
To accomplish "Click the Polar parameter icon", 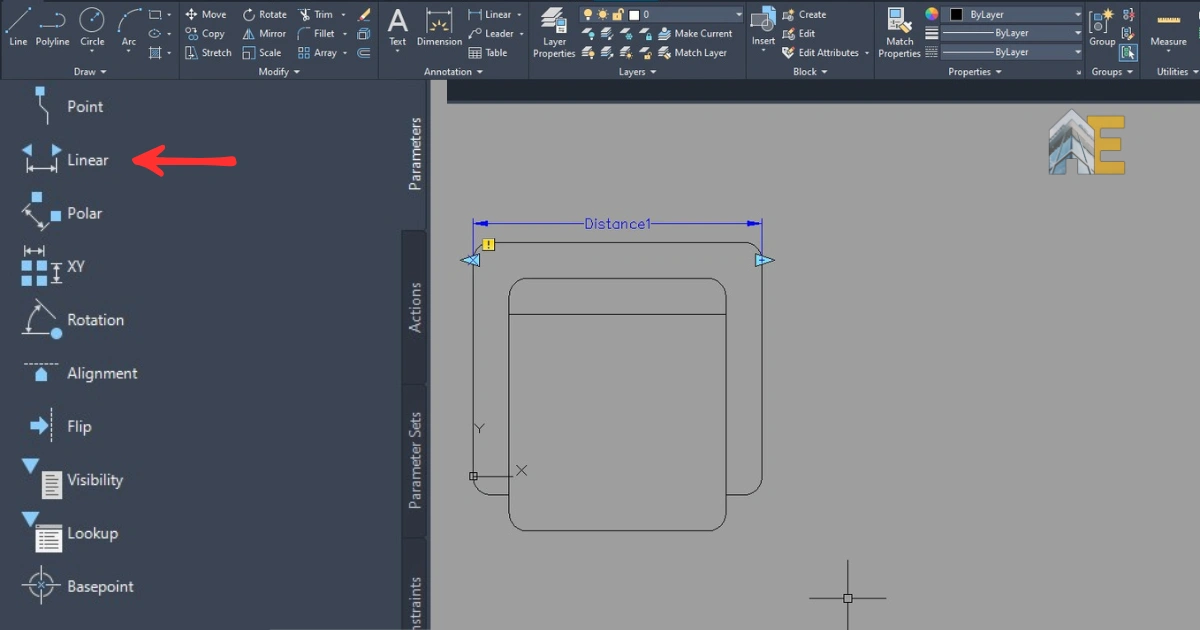I will (x=42, y=213).
